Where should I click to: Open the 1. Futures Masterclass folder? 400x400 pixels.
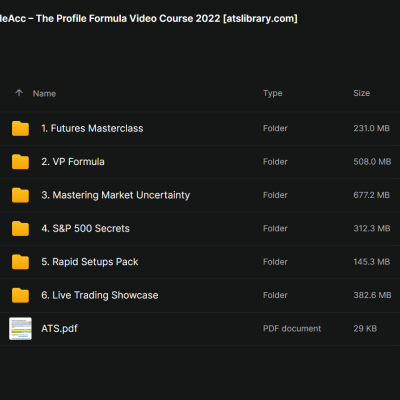click(x=92, y=128)
